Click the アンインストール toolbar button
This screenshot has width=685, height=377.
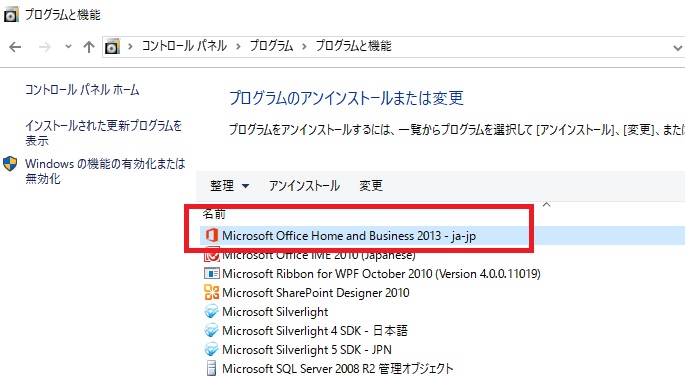point(304,186)
